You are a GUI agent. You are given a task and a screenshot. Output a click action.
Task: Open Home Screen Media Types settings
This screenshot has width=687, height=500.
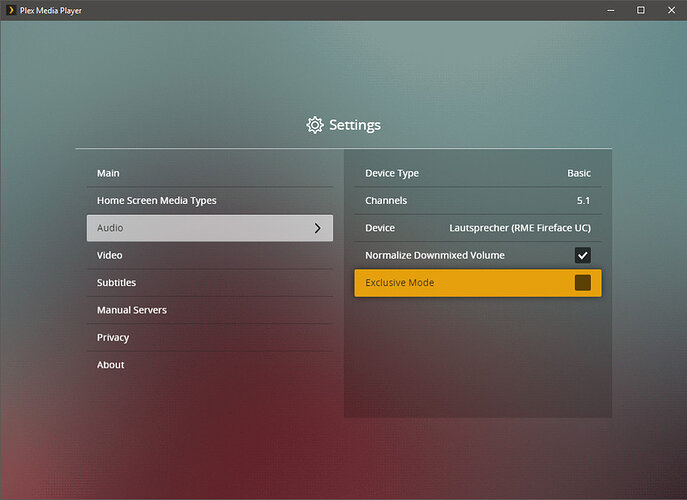pos(209,200)
